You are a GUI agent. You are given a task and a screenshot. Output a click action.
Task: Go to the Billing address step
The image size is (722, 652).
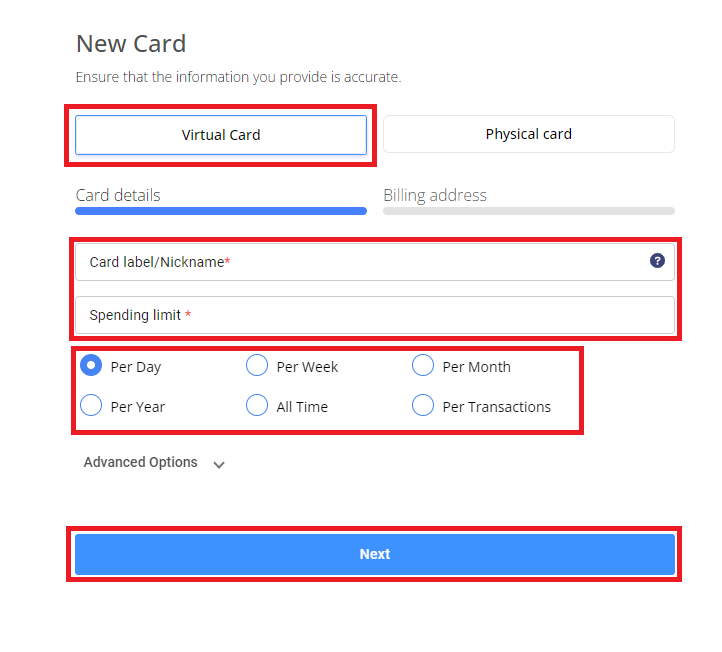(x=435, y=195)
